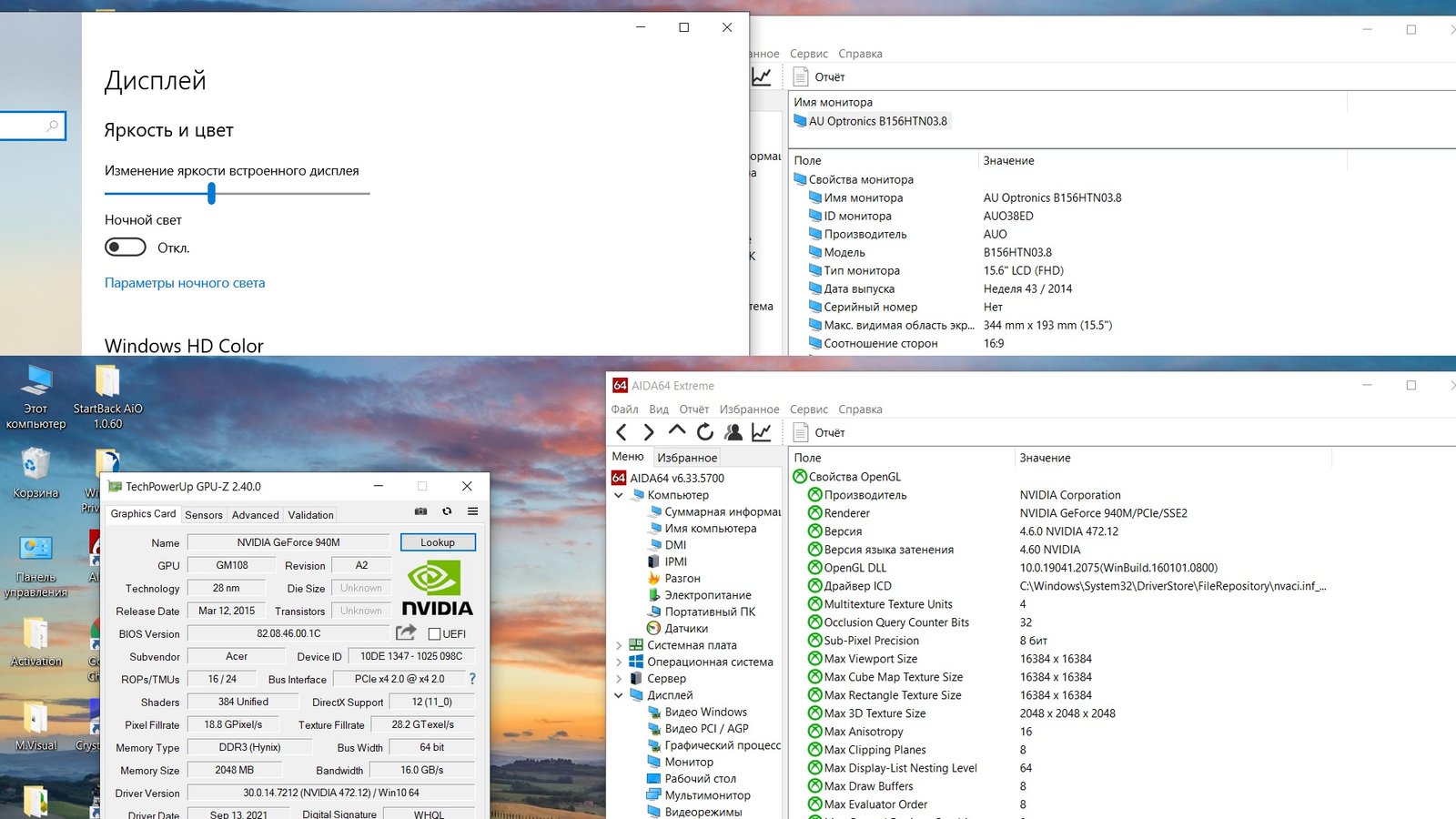Viewport: 1456px width, 819px height.
Task: Click search magnifier in Settings window
Action: click(x=53, y=126)
